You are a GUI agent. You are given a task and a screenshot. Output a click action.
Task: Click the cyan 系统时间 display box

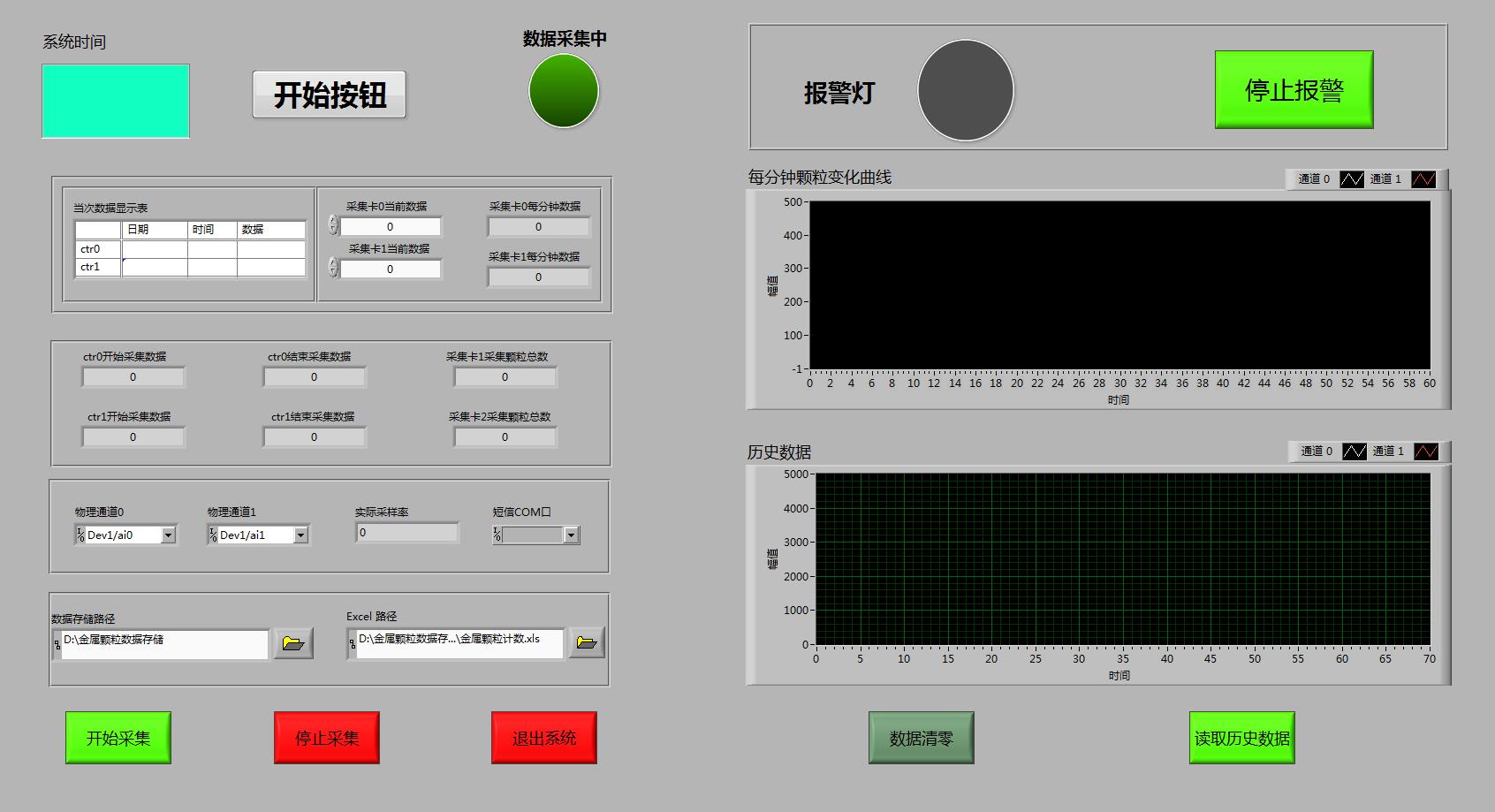coord(116,101)
